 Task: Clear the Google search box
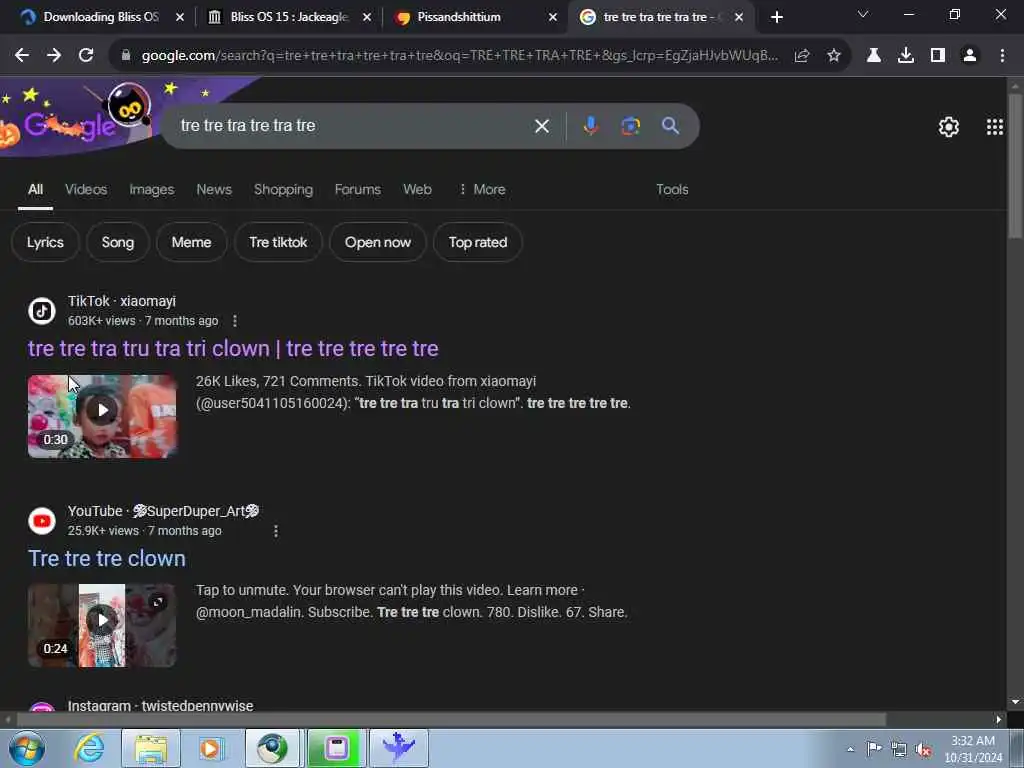coord(542,126)
